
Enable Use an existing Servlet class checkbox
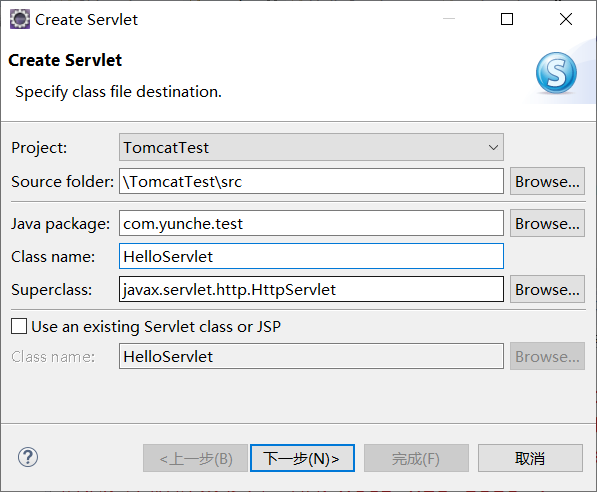click(x=19, y=326)
